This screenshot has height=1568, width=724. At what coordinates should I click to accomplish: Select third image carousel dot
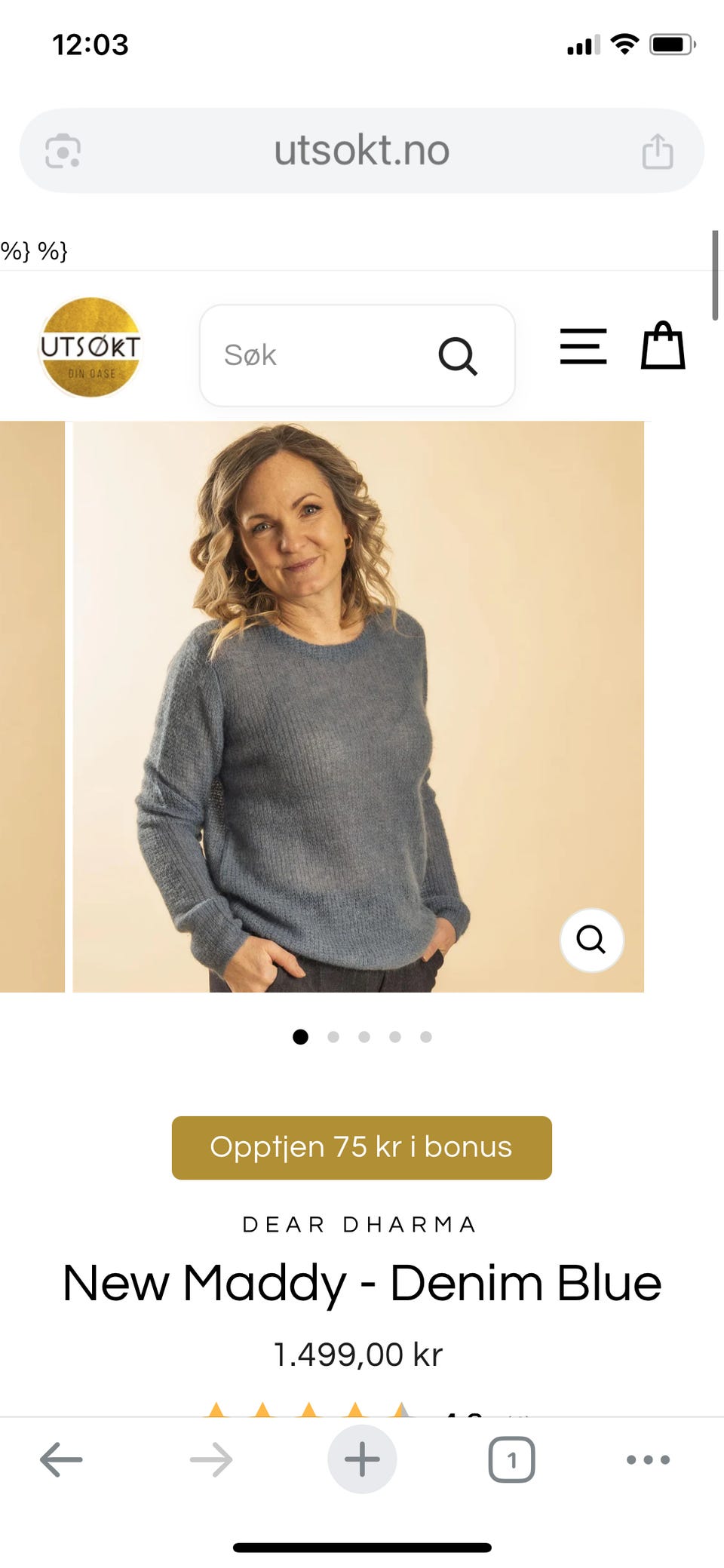[x=364, y=1037]
